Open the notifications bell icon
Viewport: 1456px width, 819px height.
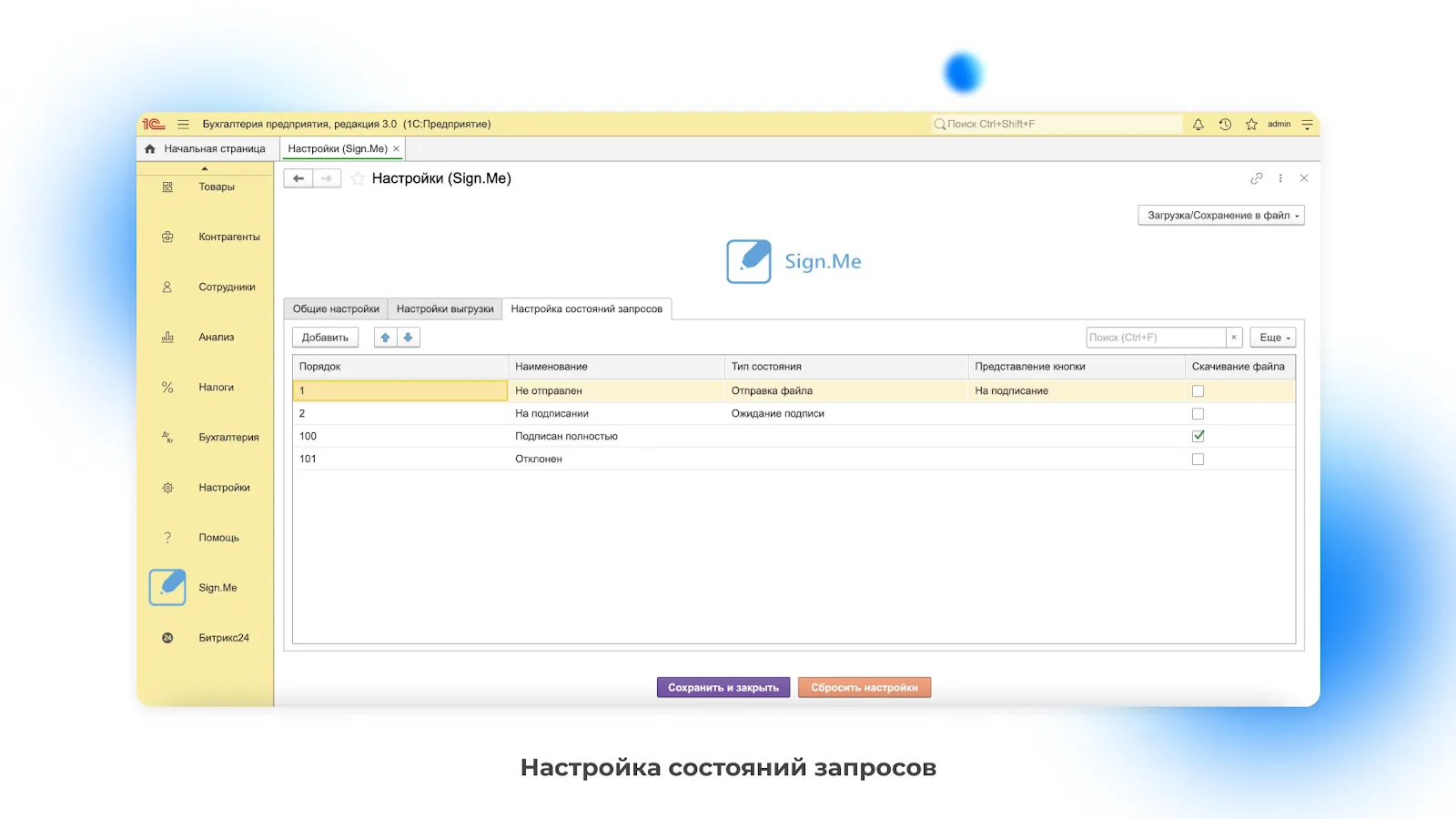pyautogui.click(x=1198, y=125)
